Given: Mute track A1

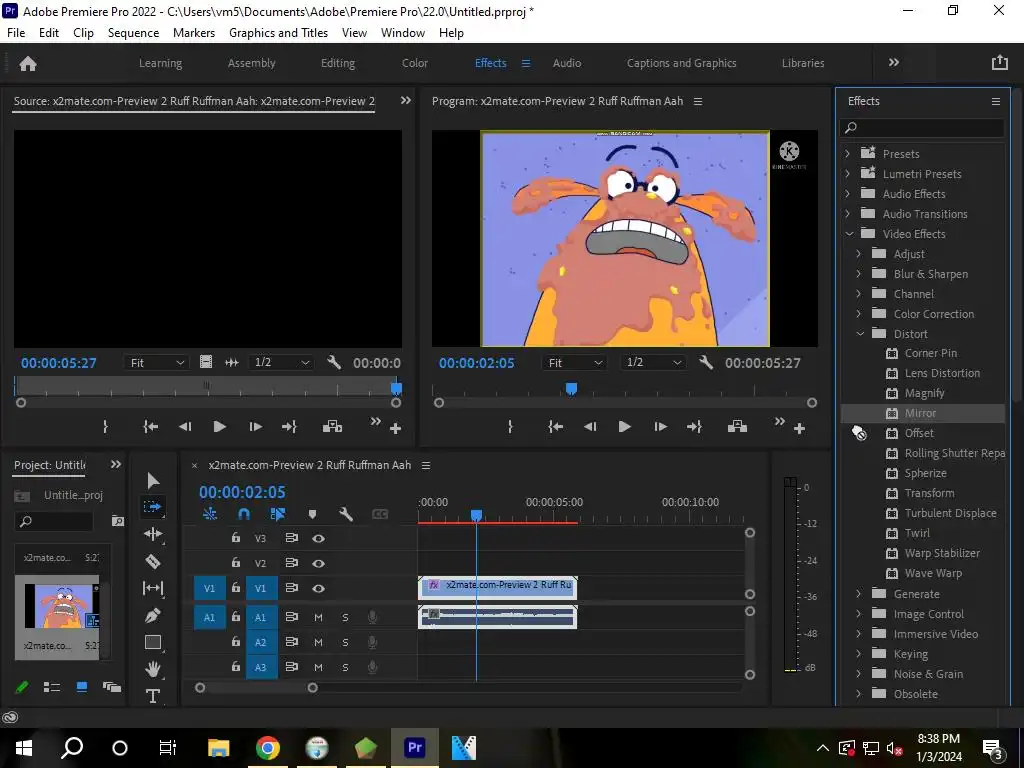Looking at the screenshot, I should pyautogui.click(x=318, y=617).
